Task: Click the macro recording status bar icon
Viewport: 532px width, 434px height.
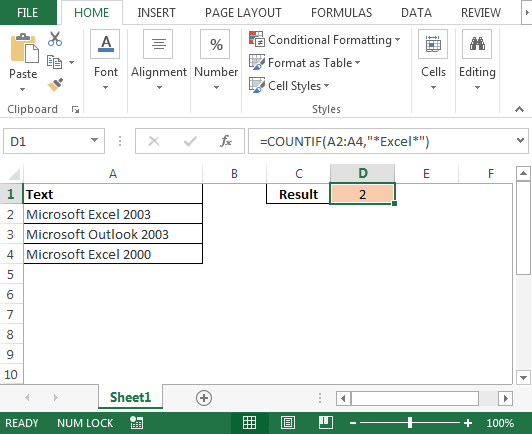Action: point(136,423)
